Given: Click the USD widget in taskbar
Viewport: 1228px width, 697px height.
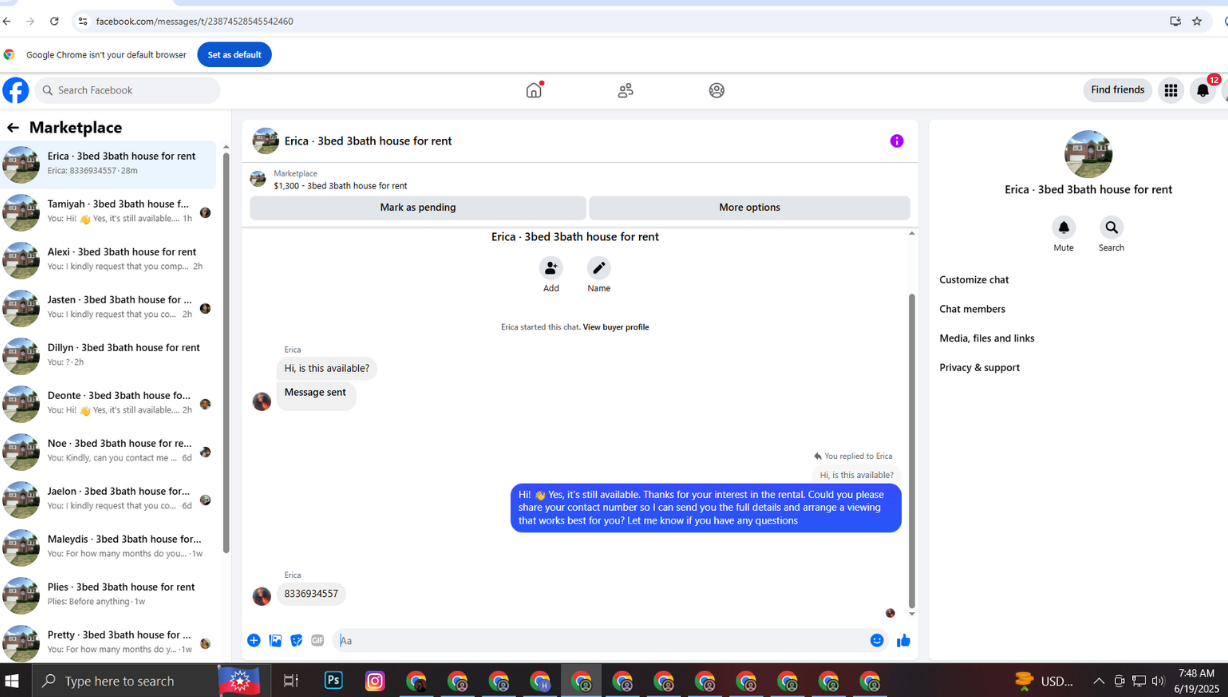Looking at the screenshot, I should point(1044,681).
